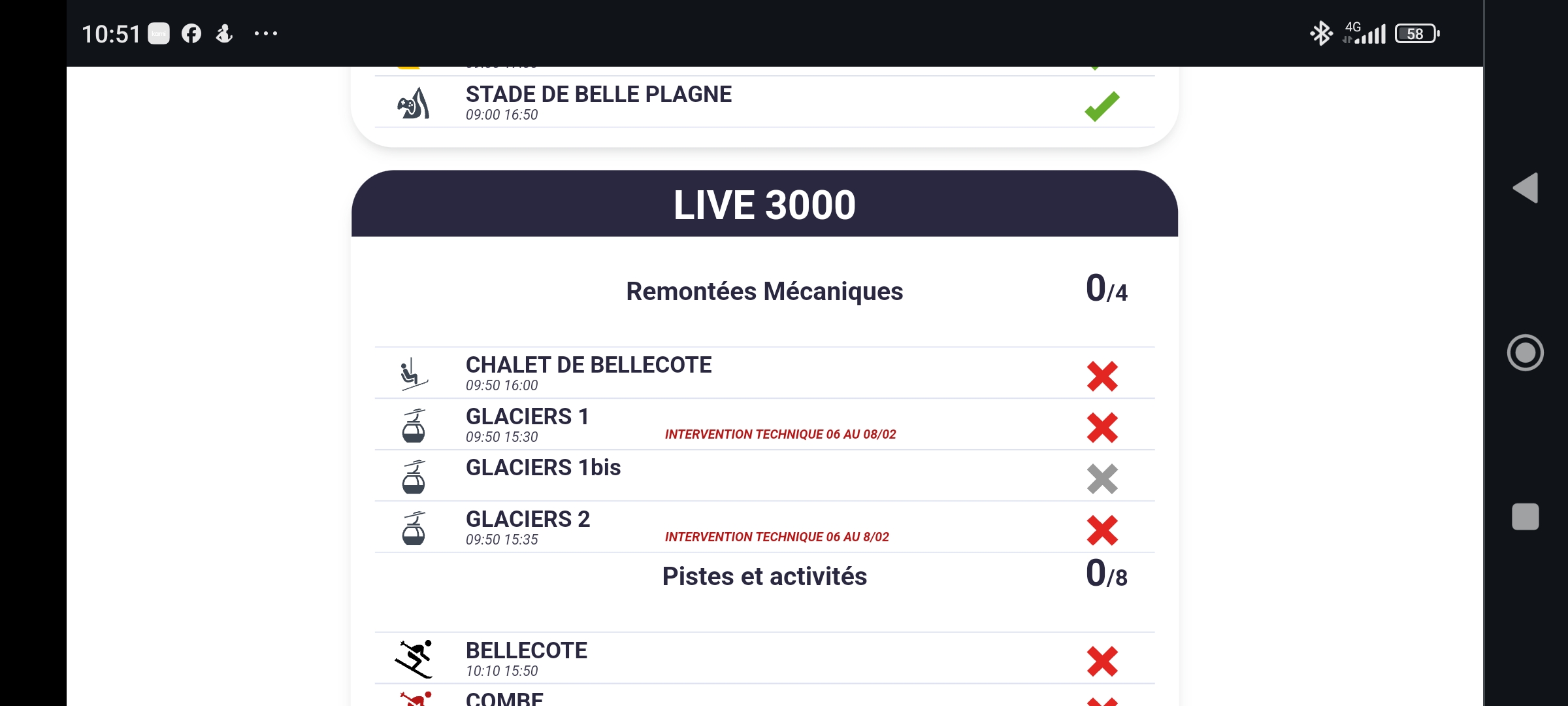Screen dimensions: 1568x706
Task: Tap the Bellecote skier piste icon
Action: [414, 659]
